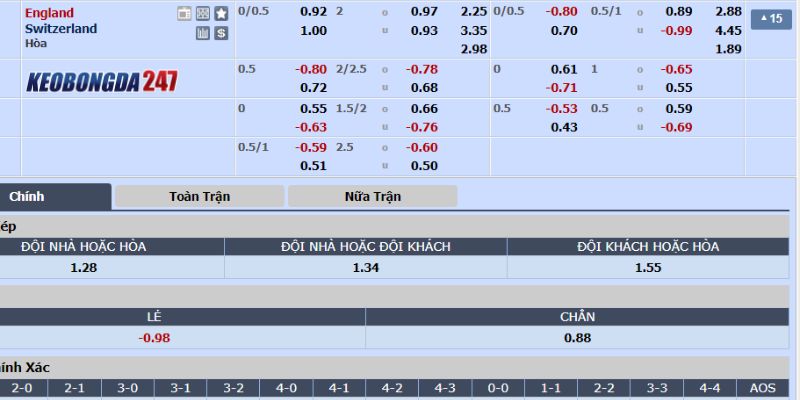Choose Đội Nhà Hoặc Đội Khách odds 1.34
Viewport: 800px width, 400px height.
point(366,267)
